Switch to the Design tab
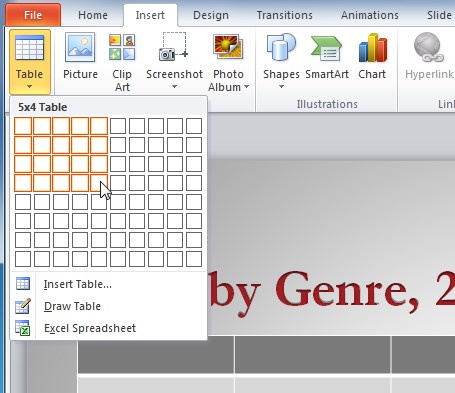455x393 pixels. [x=211, y=15]
